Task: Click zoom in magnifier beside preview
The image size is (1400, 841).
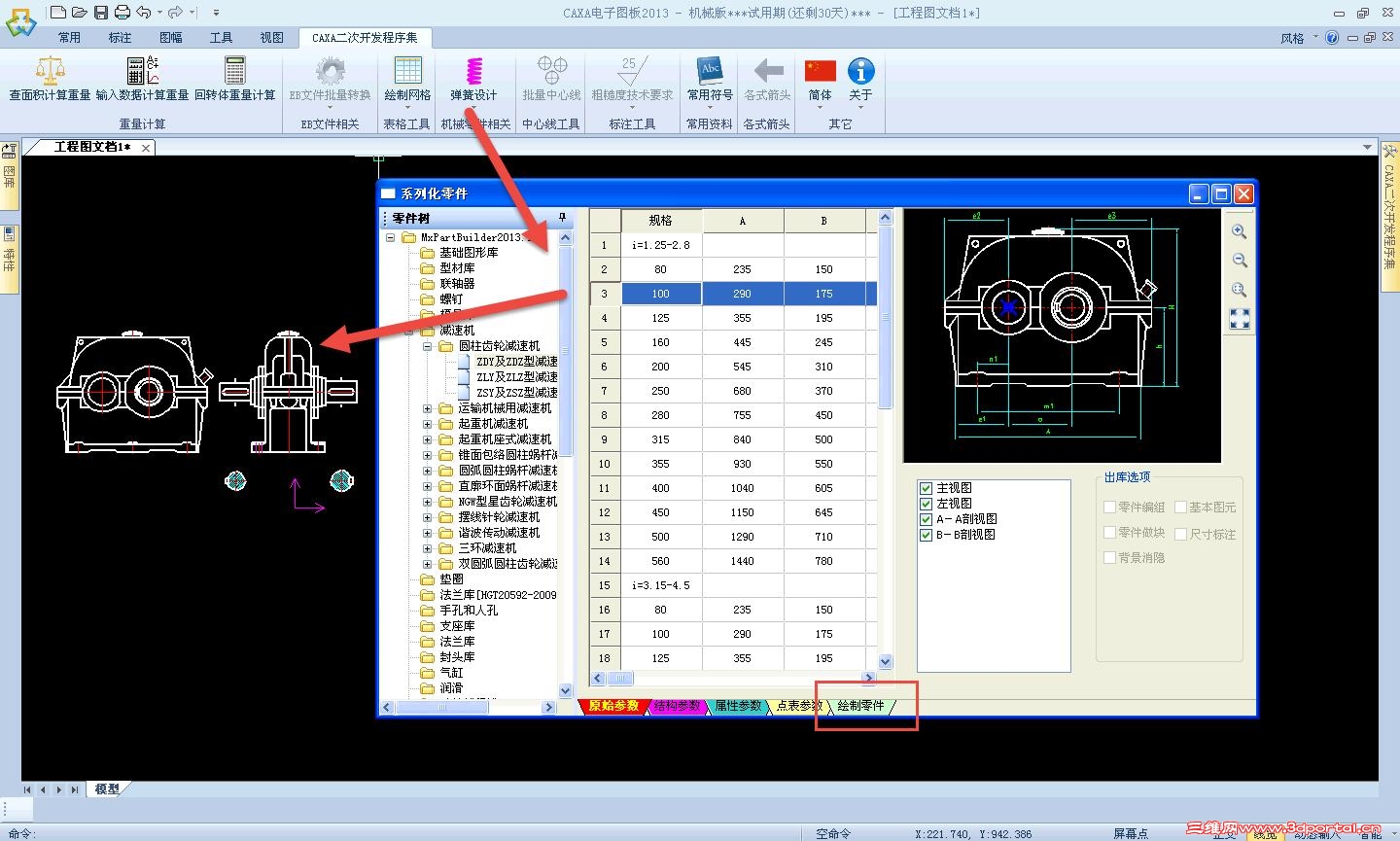Action: pos(1239,231)
